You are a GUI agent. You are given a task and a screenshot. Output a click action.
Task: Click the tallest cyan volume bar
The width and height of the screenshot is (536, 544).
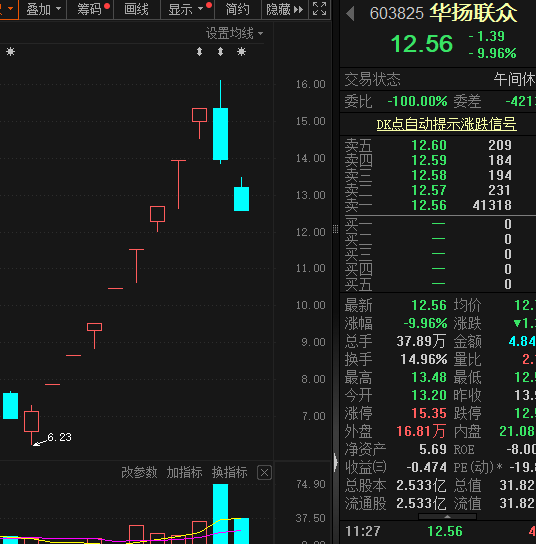click(x=220, y=513)
